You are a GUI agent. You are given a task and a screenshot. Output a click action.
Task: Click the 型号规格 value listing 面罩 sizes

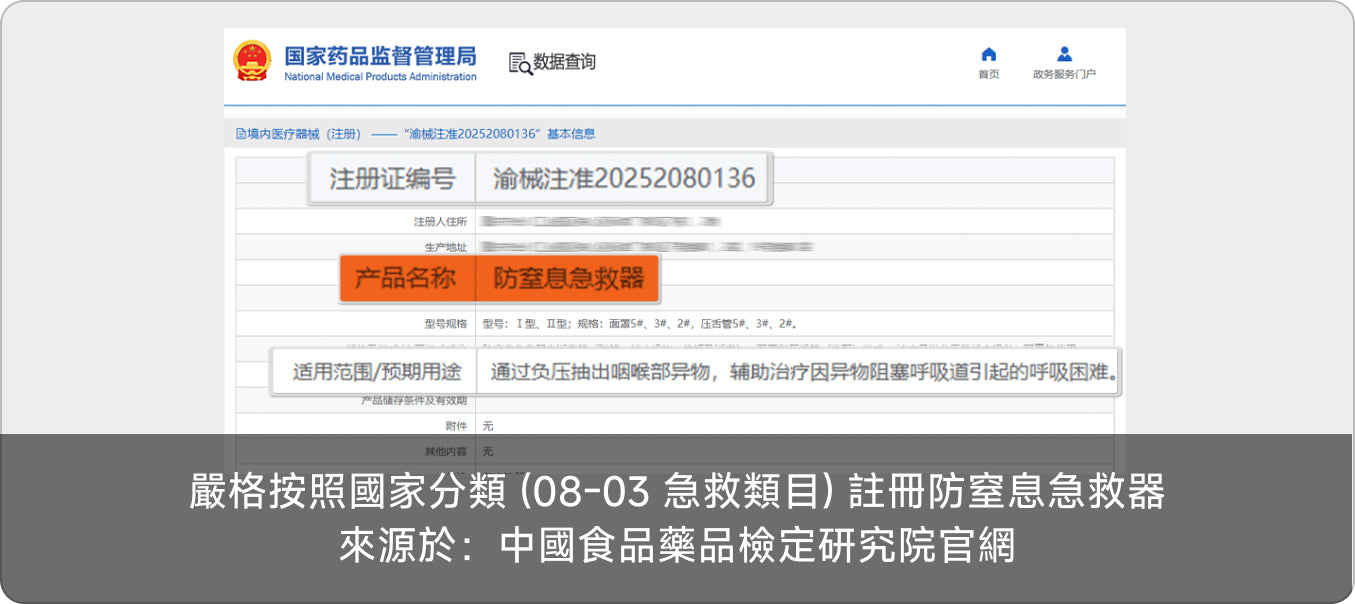[639, 324]
